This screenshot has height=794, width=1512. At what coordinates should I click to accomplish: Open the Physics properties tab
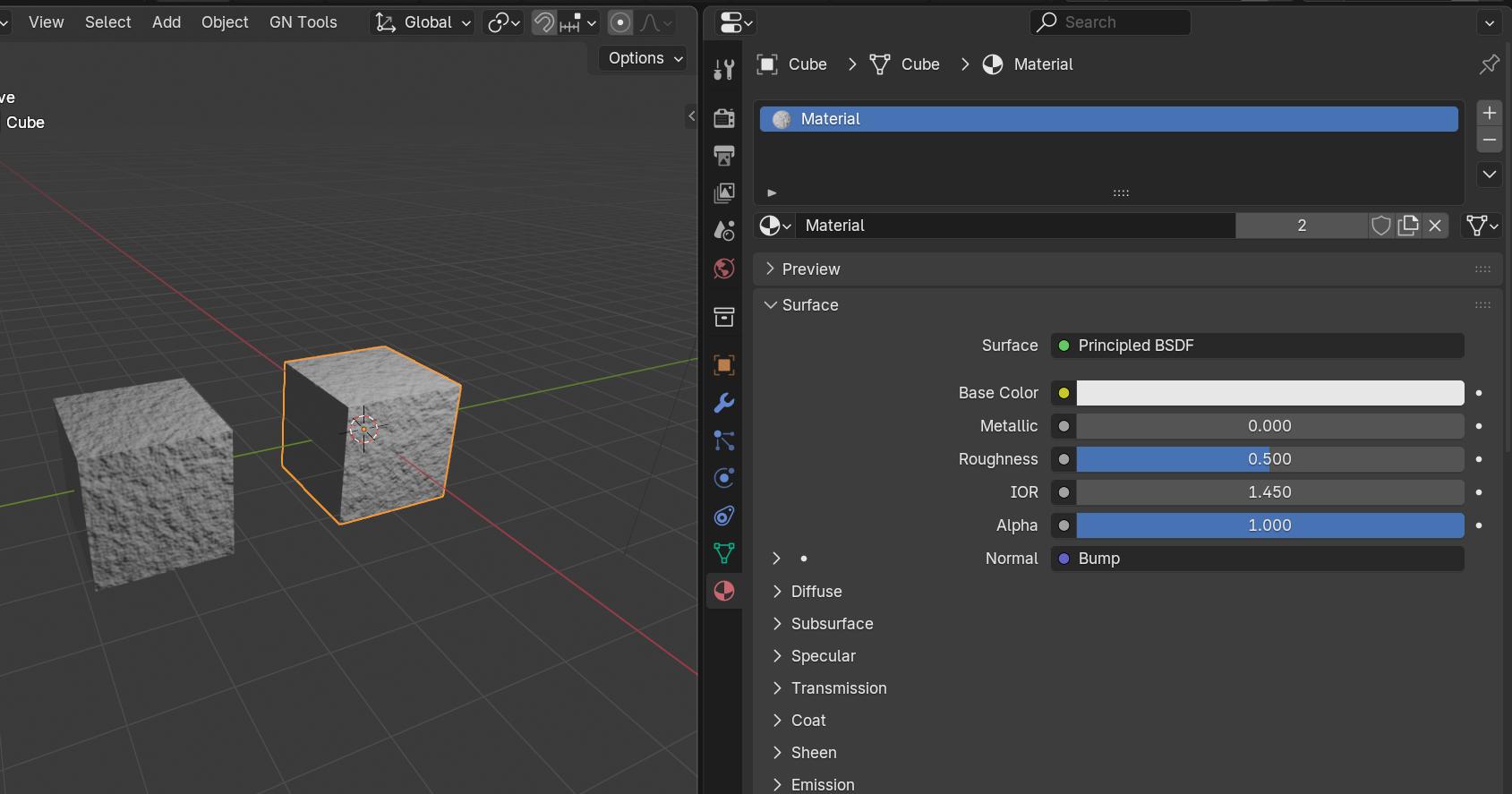(x=724, y=478)
